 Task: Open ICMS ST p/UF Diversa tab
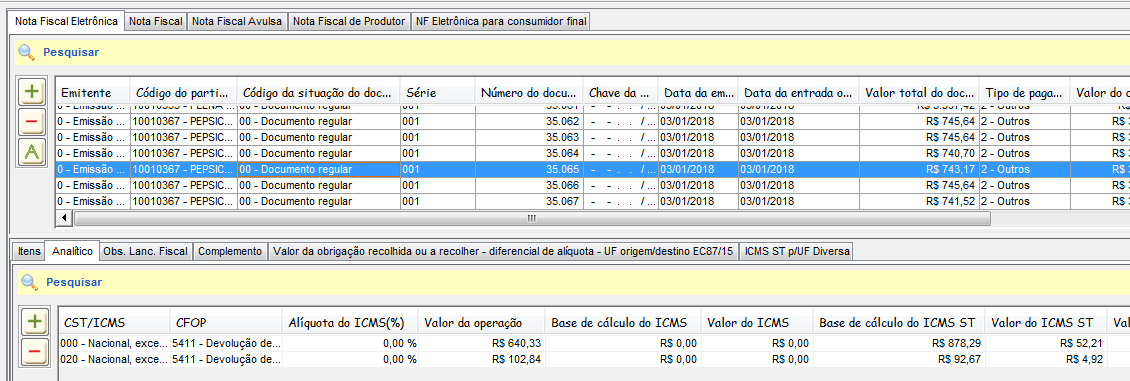798,251
